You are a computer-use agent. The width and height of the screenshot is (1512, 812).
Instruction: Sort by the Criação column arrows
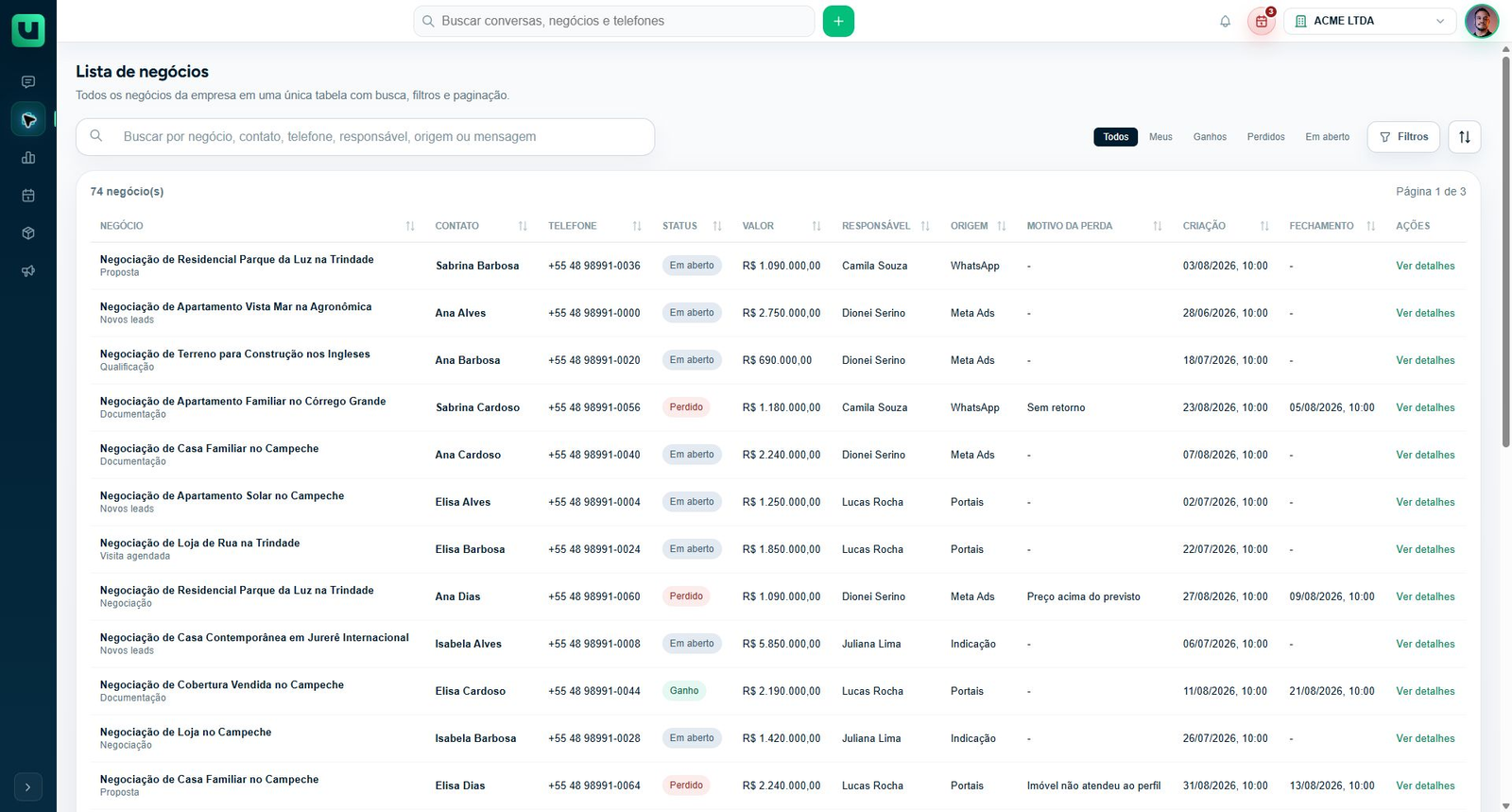(x=1264, y=226)
